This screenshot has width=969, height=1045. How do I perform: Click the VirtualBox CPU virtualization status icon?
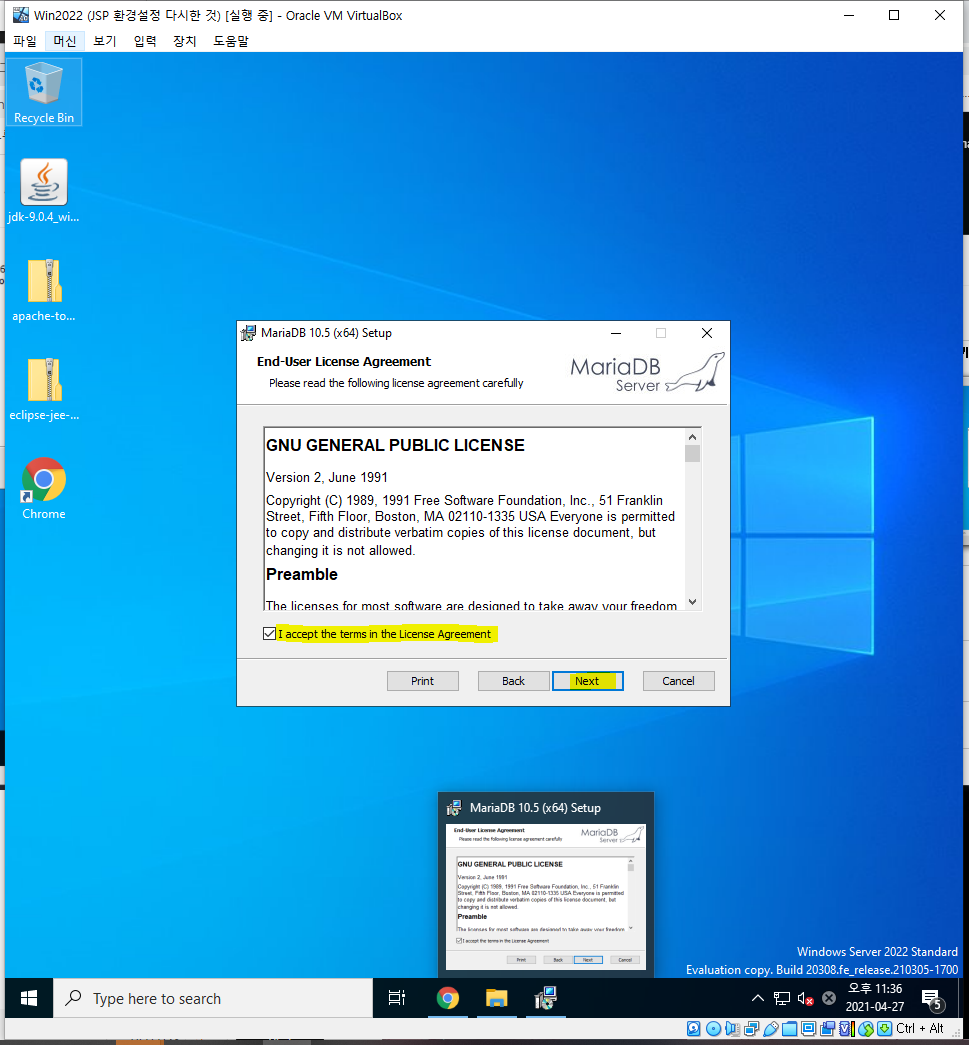click(847, 1028)
